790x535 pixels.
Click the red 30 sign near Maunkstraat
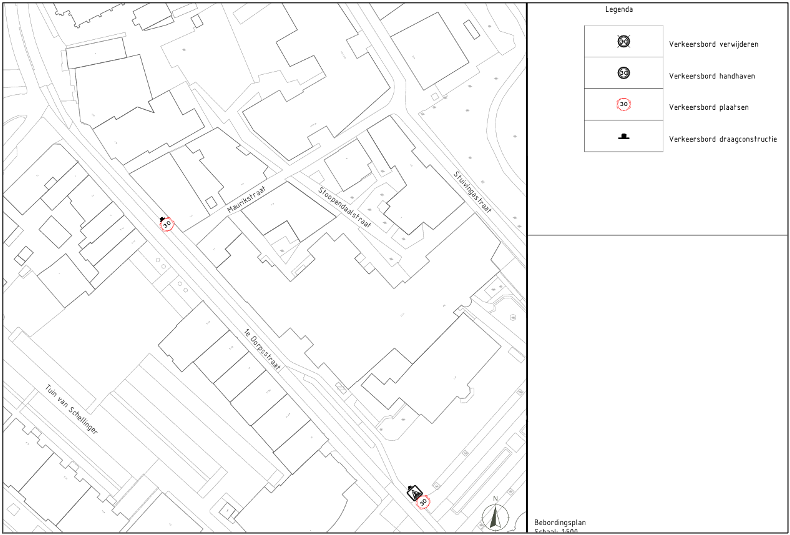[x=167, y=225]
